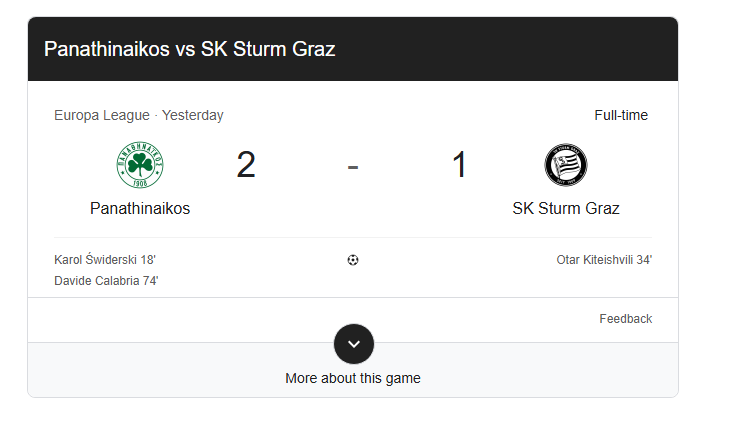Image resolution: width=750 pixels, height=436 pixels.
Task: Click Panathinaikos' score of 2
Action: (x=246, y=165)
